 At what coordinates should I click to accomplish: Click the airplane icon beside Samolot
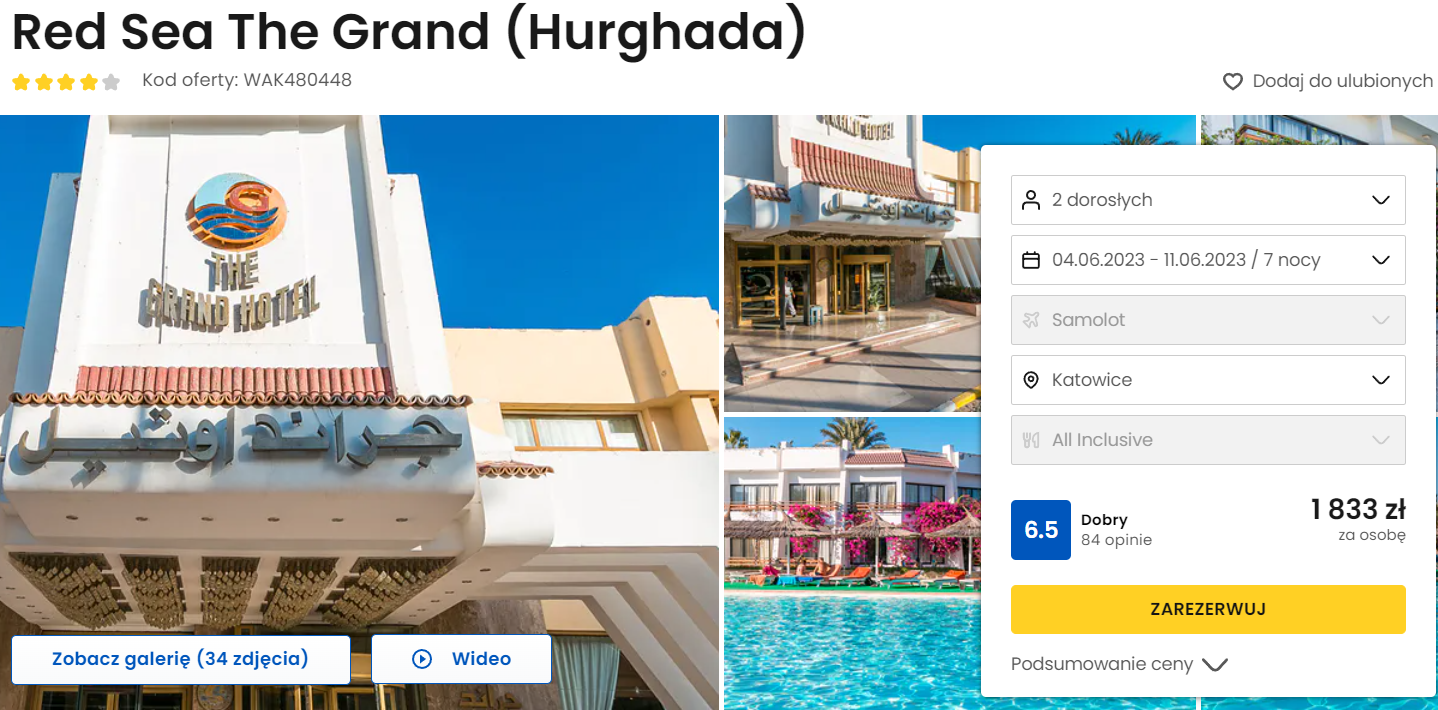point(1031,320)
